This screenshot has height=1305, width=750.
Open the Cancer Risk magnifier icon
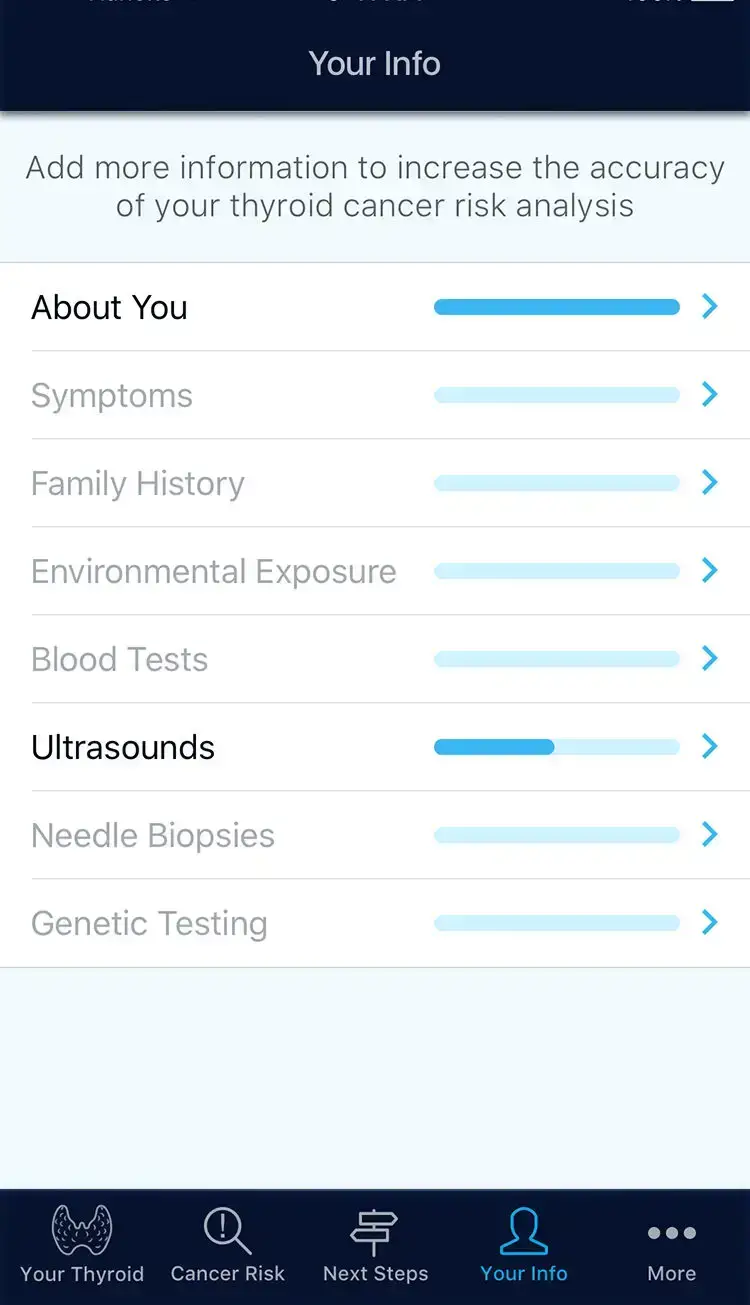pyautogui.click(x=227, y=1230)
